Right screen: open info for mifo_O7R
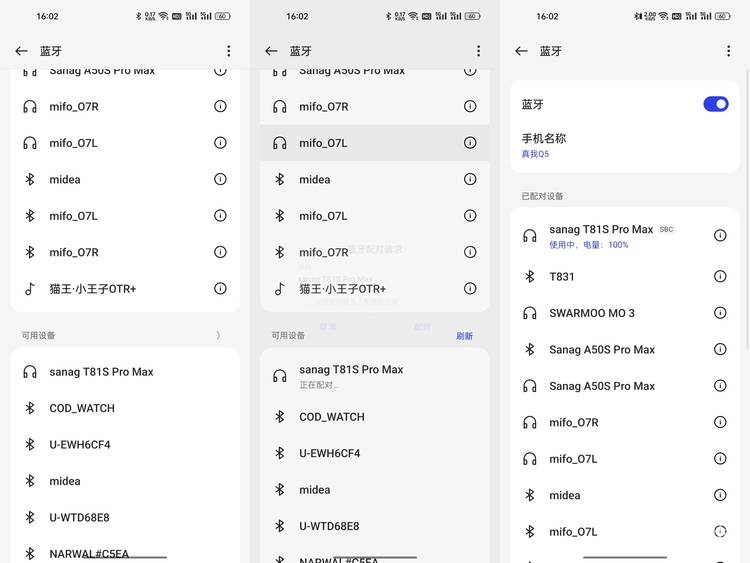 click(720, 422)
